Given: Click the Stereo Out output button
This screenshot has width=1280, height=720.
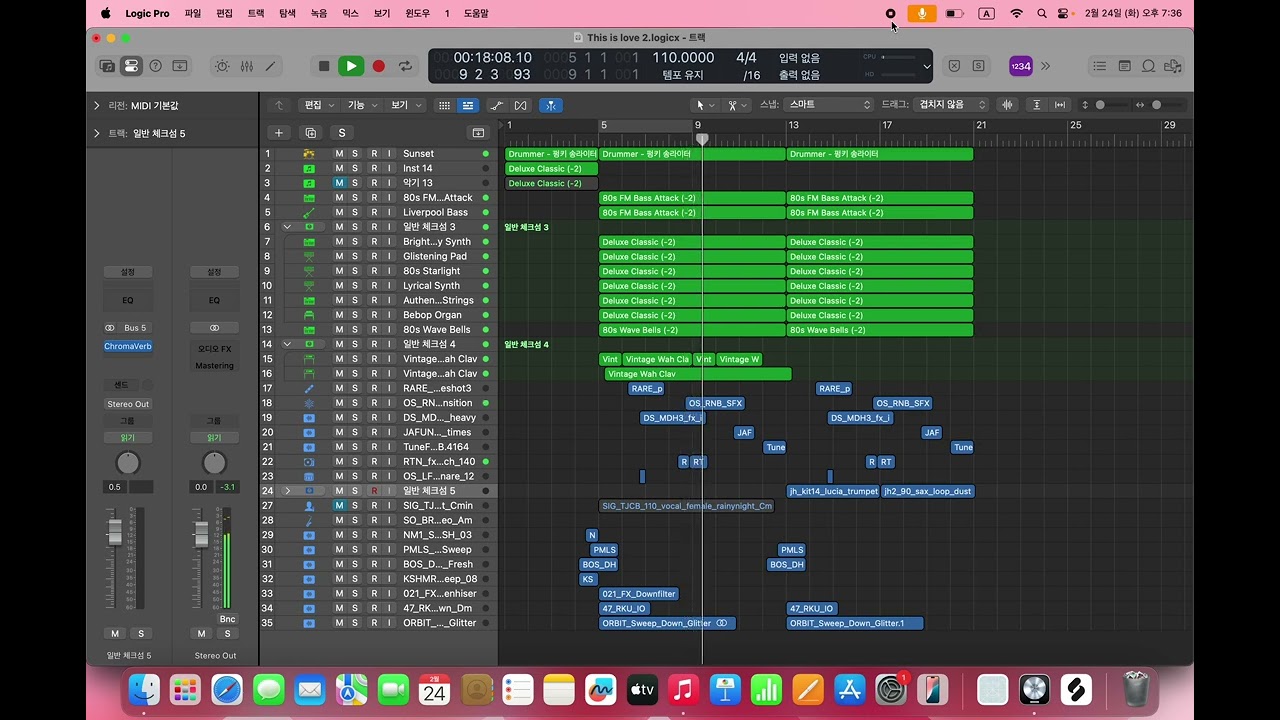Looking at the screenshot, I should [128, 404].
